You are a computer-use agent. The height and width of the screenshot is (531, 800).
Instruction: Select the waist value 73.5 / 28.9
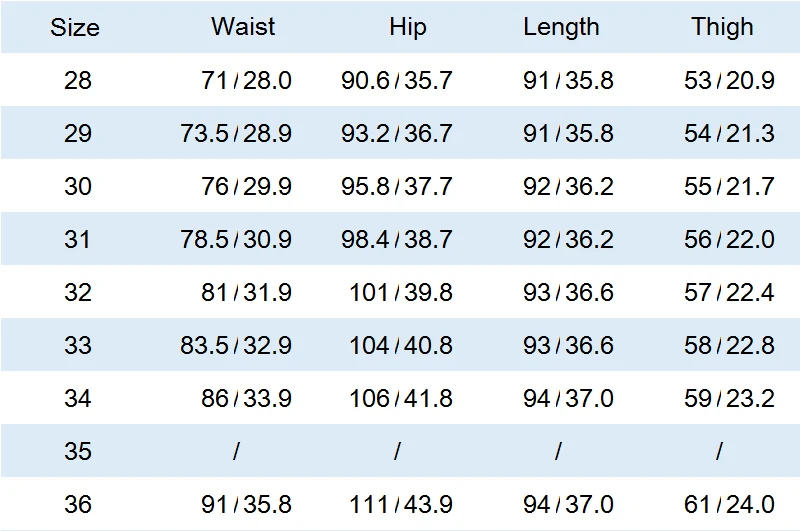tap(236, 133)
